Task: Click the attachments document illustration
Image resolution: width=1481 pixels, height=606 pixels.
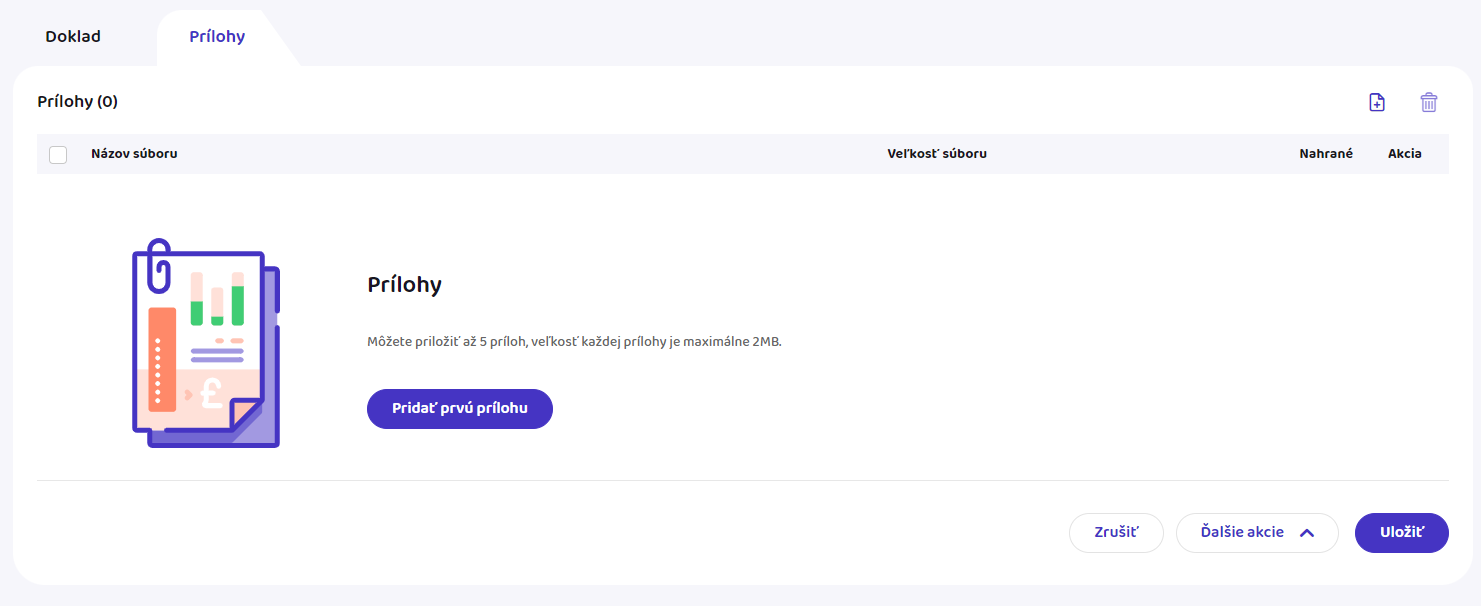Action: click(x=206, y=345)
